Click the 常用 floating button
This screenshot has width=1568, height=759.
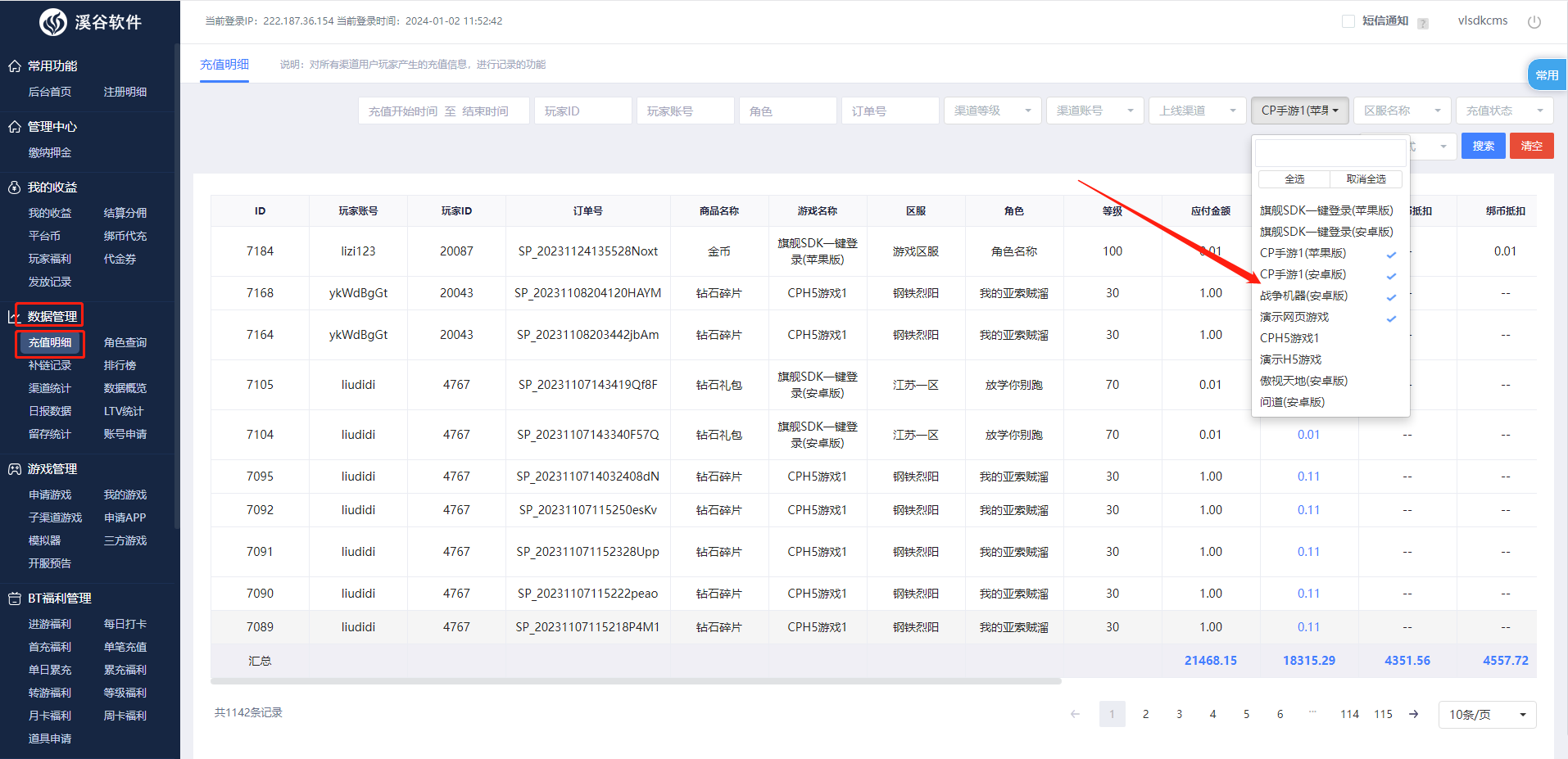click(x=1547, y=75)
